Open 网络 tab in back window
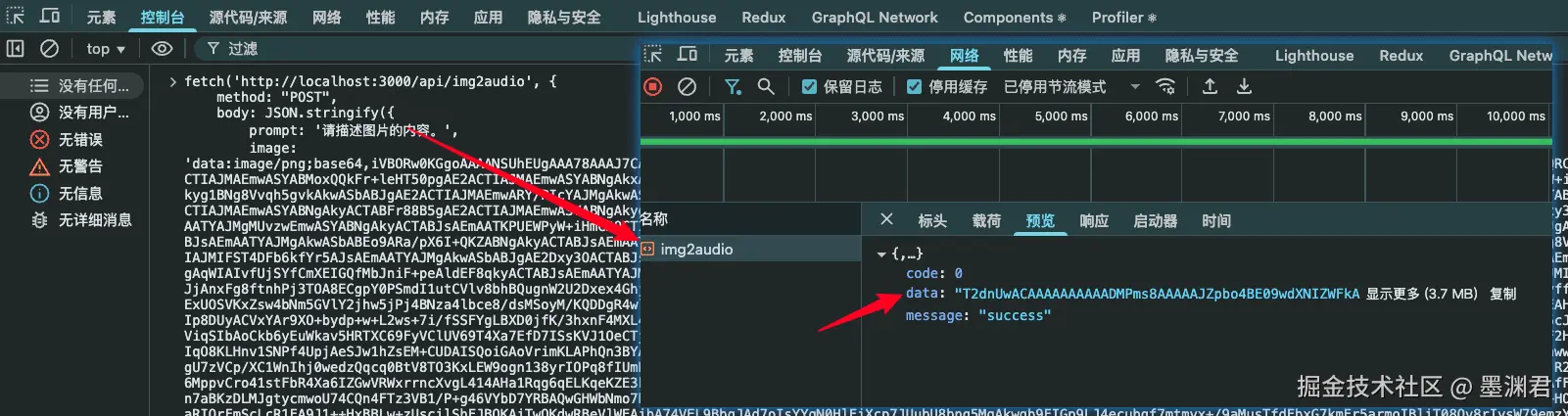The height and width of the screenshot is (416, 1568). [327, 18]
